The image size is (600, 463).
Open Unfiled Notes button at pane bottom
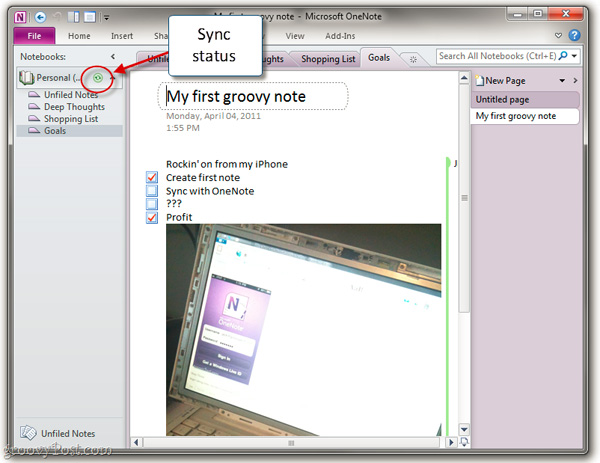click(58, 433)
